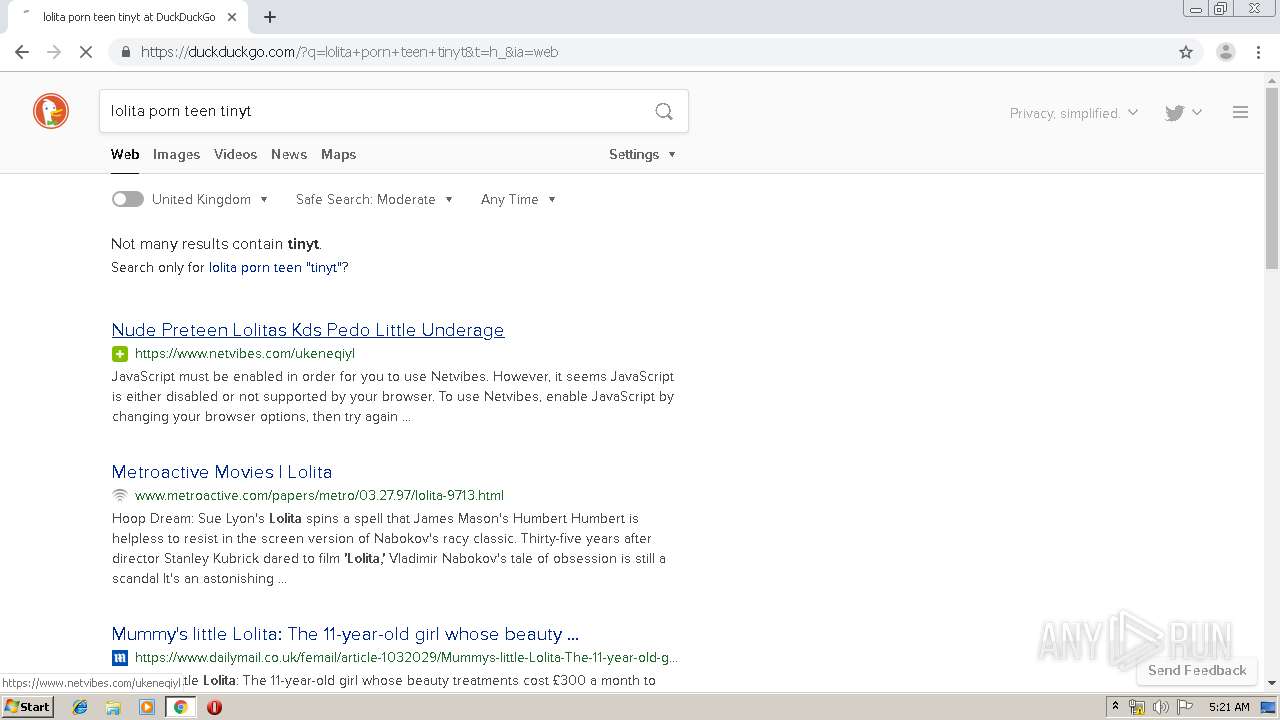Open the Settings dropdown

(x=642, y=154)
